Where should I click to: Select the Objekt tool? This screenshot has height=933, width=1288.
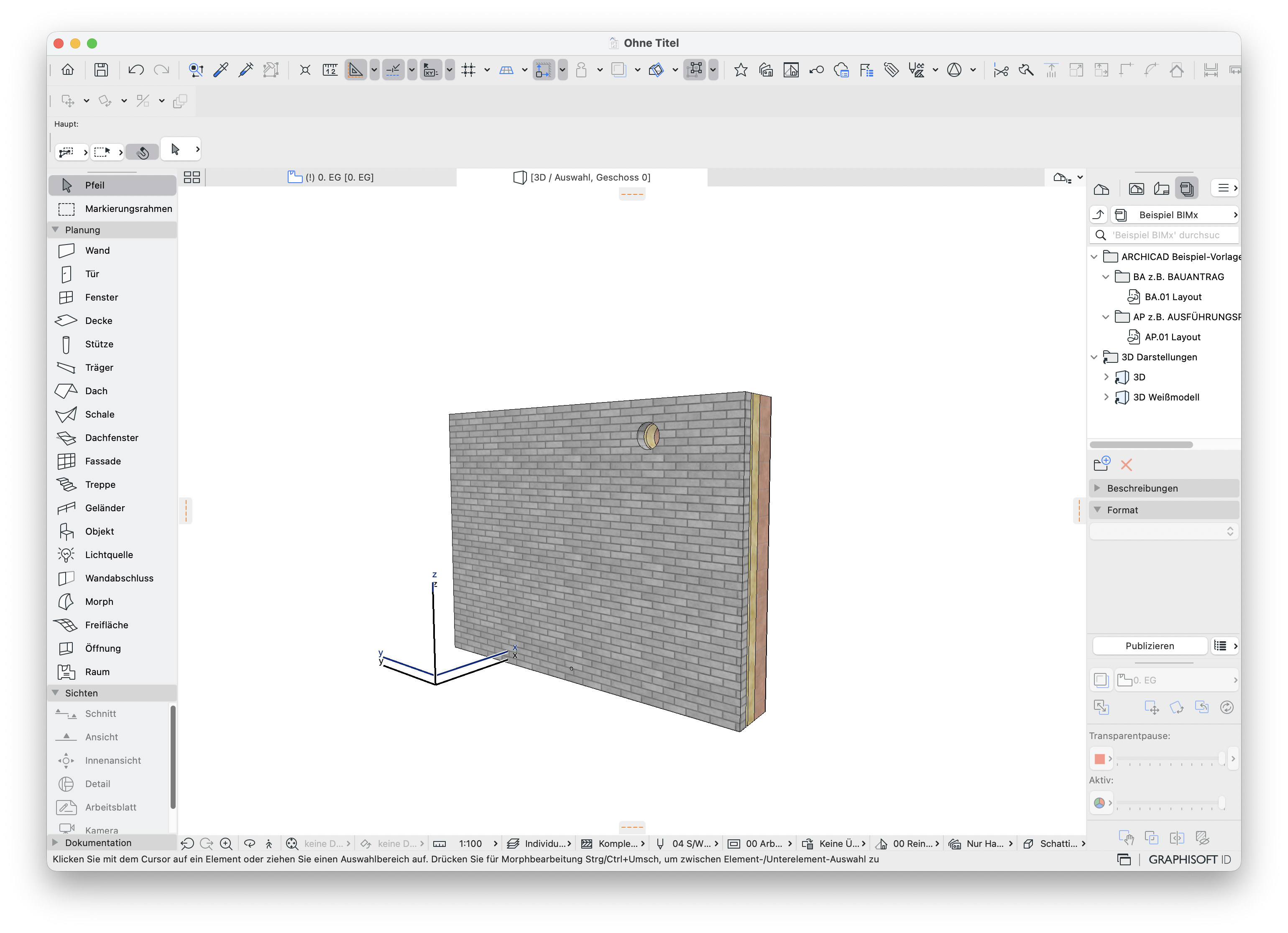pos(112,531)
